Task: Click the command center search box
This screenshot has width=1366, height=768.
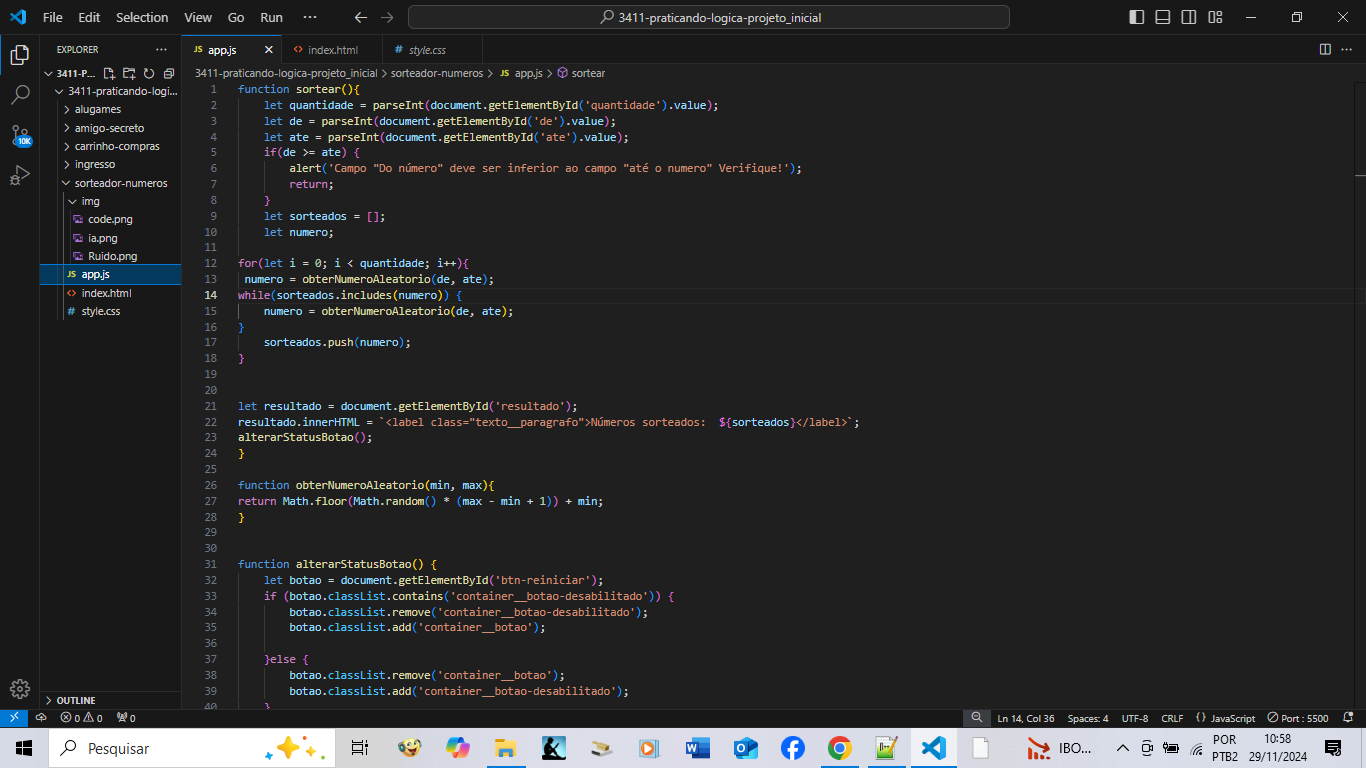Action: coord(709,17)
